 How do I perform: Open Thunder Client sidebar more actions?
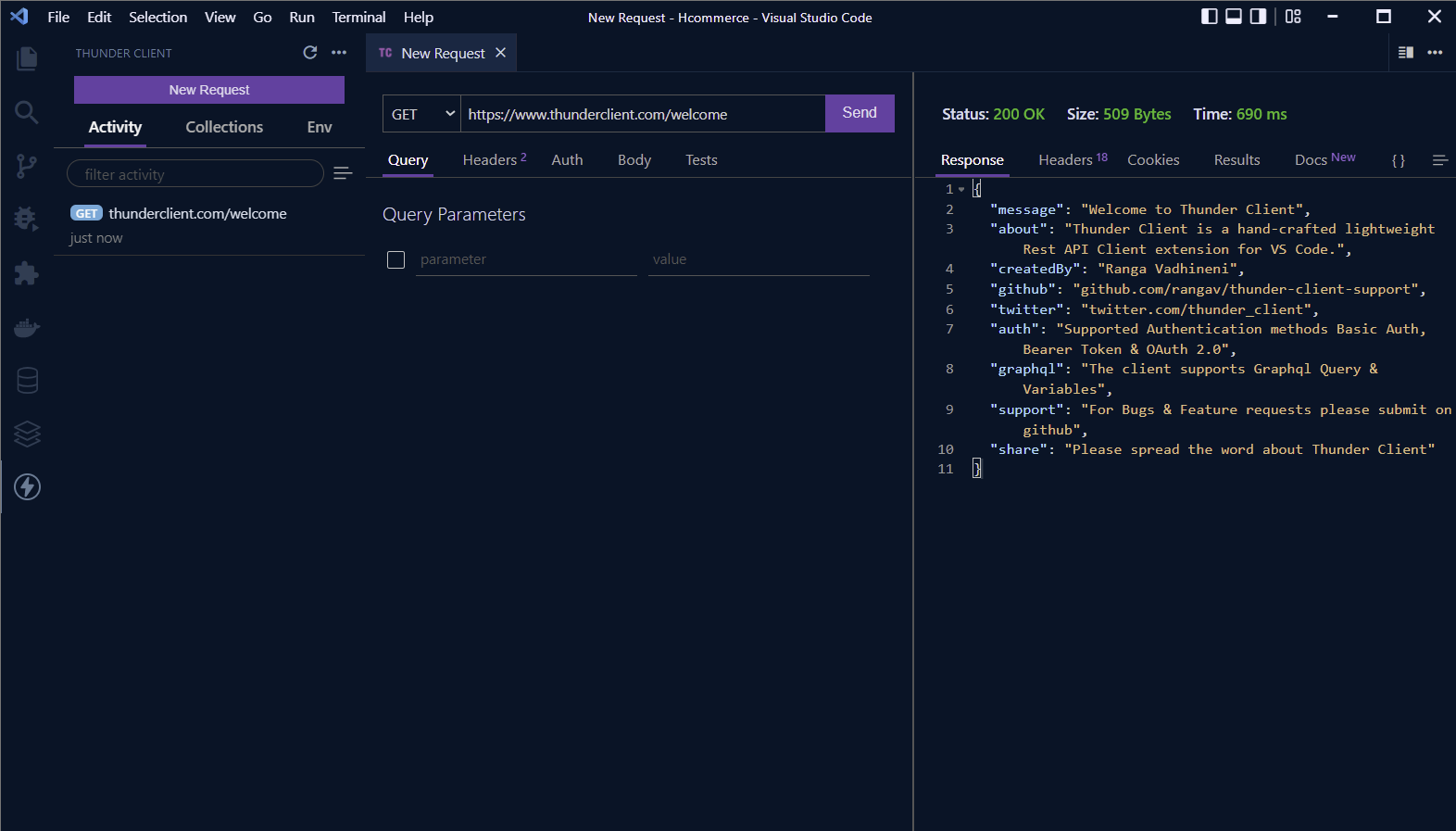339,53
